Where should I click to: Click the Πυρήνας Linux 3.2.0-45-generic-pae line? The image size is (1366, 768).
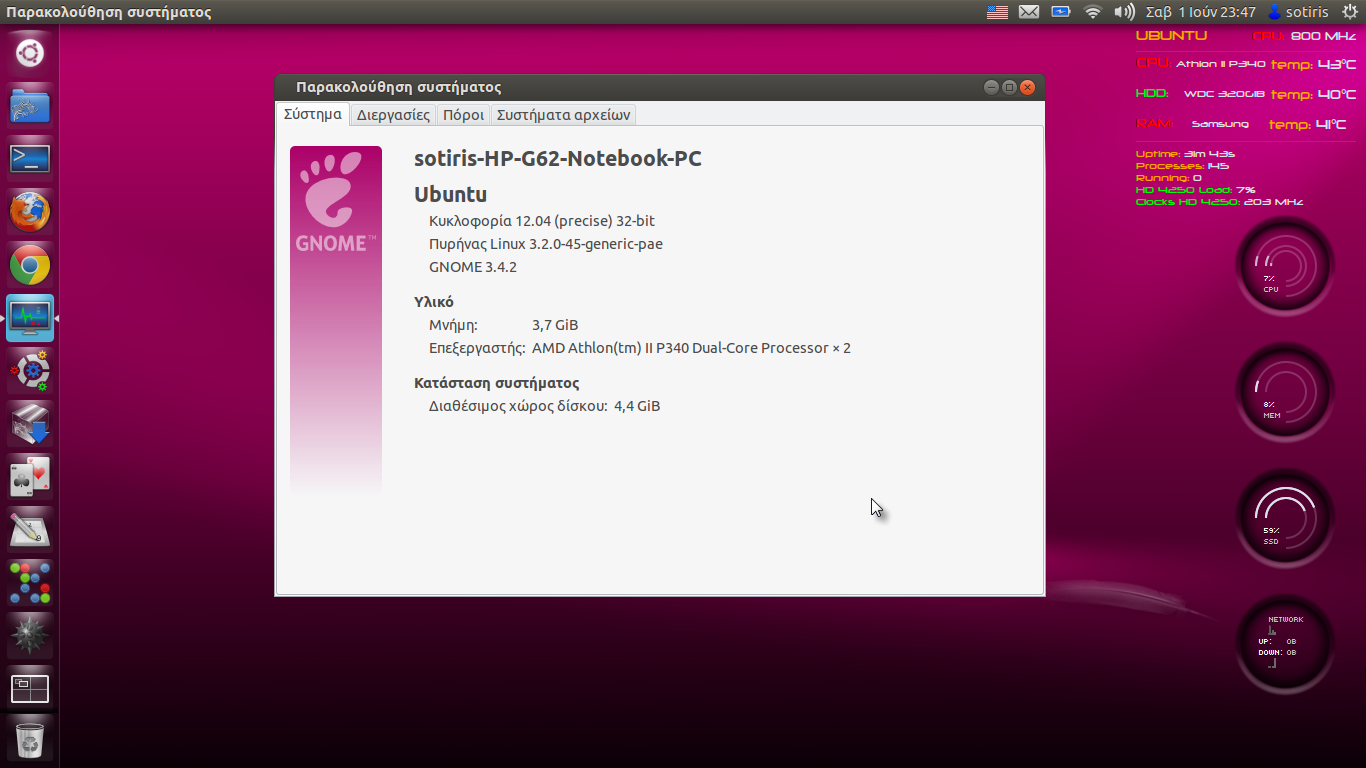pyautogui.click(x=546, y=244)
